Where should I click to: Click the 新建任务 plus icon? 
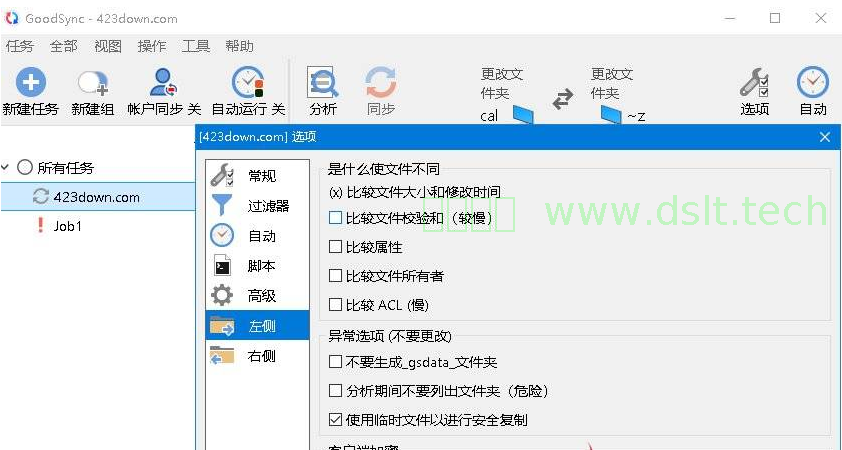31,82
